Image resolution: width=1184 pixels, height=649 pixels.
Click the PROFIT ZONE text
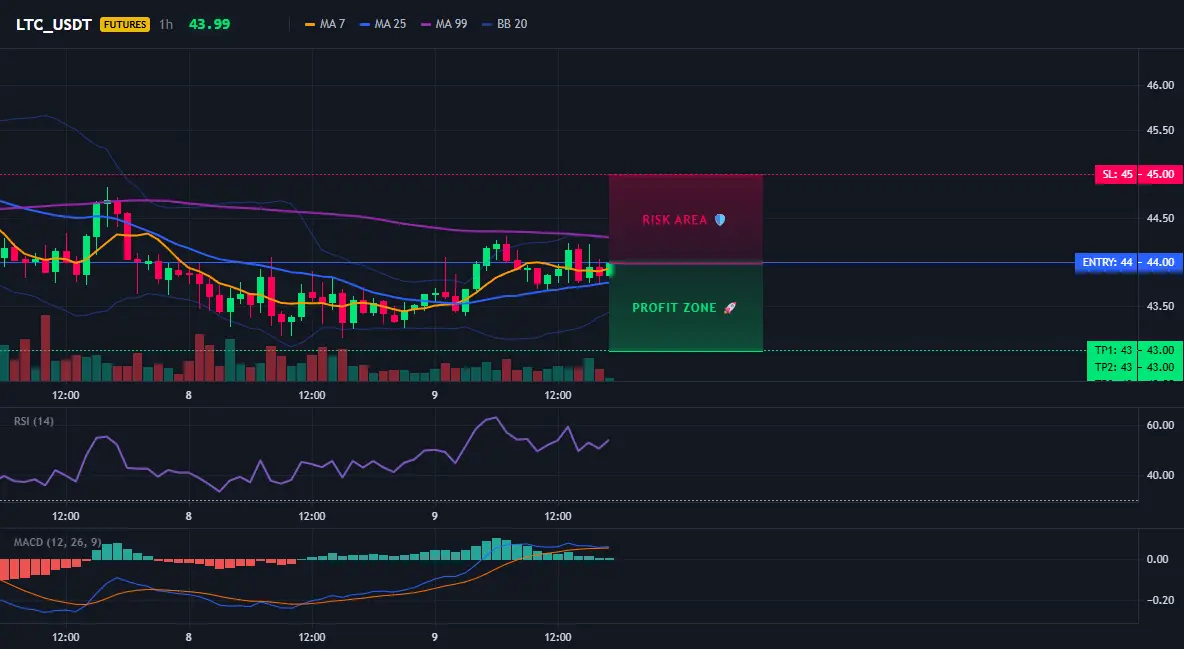tap(674, 308)
